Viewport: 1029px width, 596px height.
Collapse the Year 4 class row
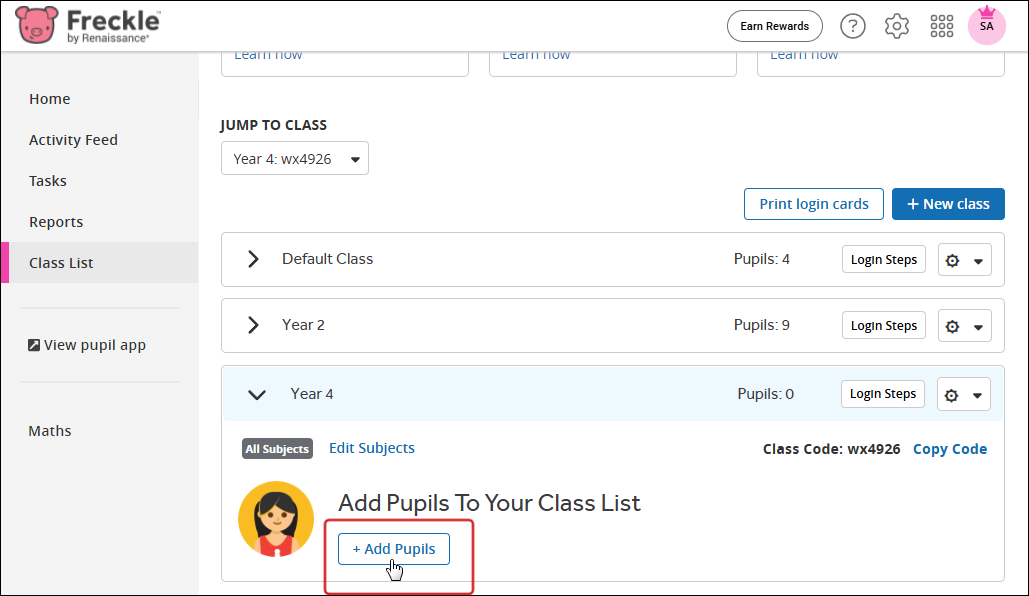point(257,394)
